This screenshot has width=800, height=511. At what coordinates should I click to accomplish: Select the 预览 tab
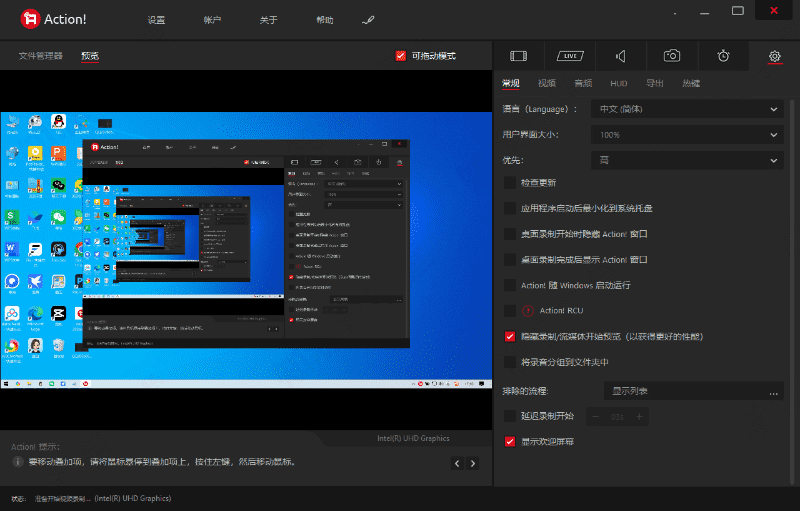pos(90,56)
